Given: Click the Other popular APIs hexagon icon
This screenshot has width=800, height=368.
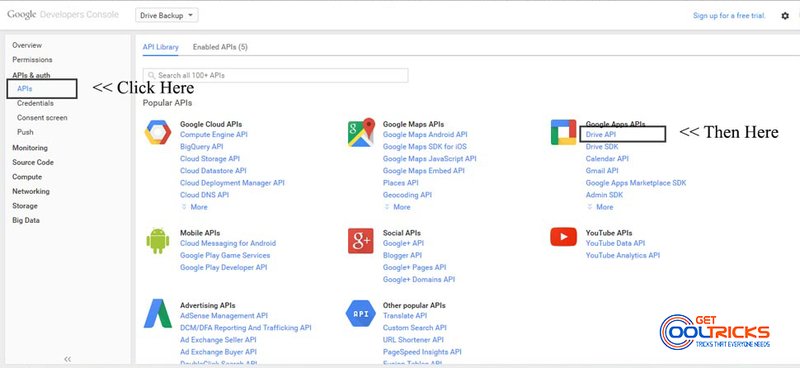Looking at the screenshot, I should (x=361, y=313).
